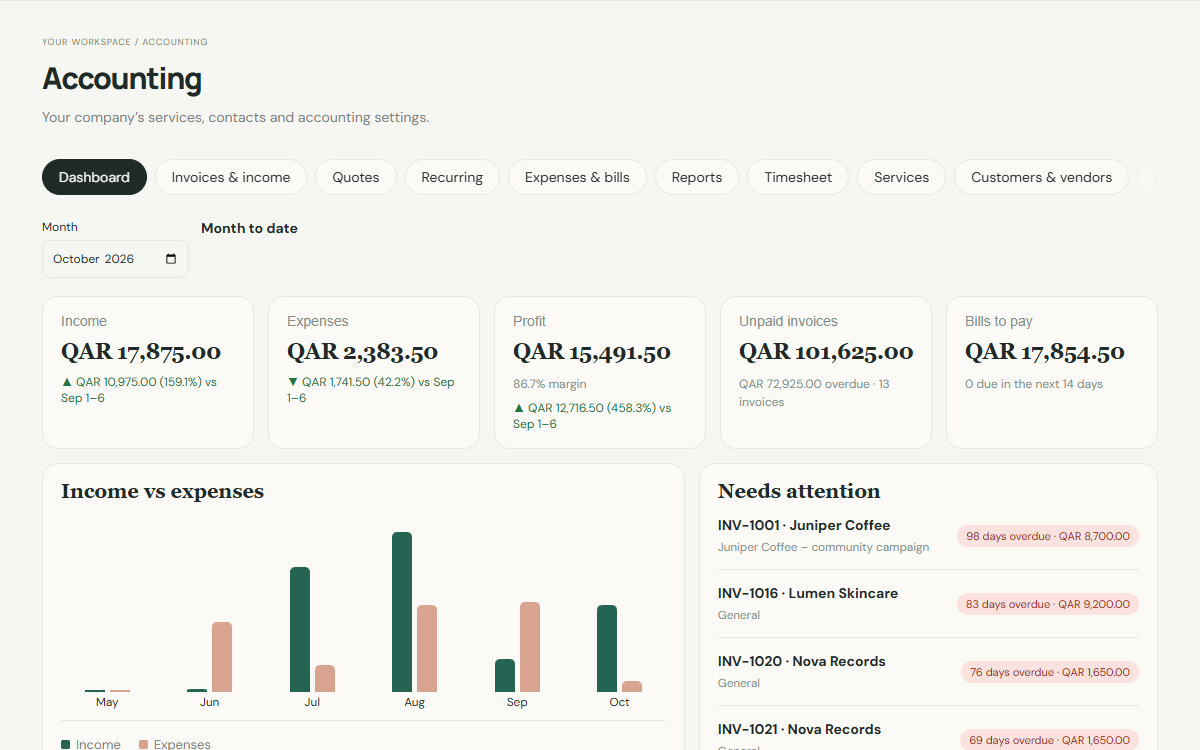Click the 'Income vs expenses' chart title

[x=162, y=491]
